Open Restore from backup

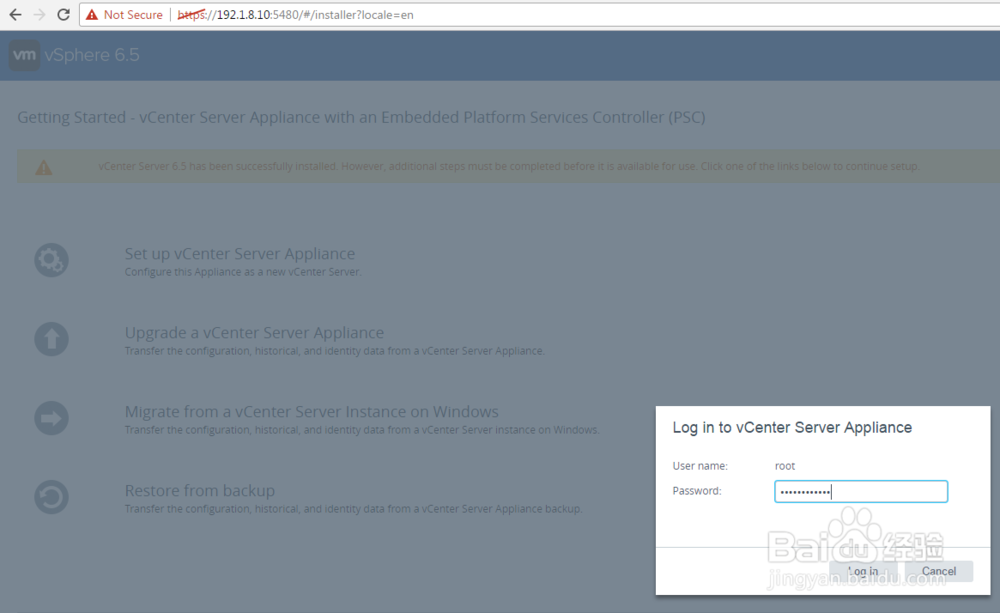(x=200, y=491)
